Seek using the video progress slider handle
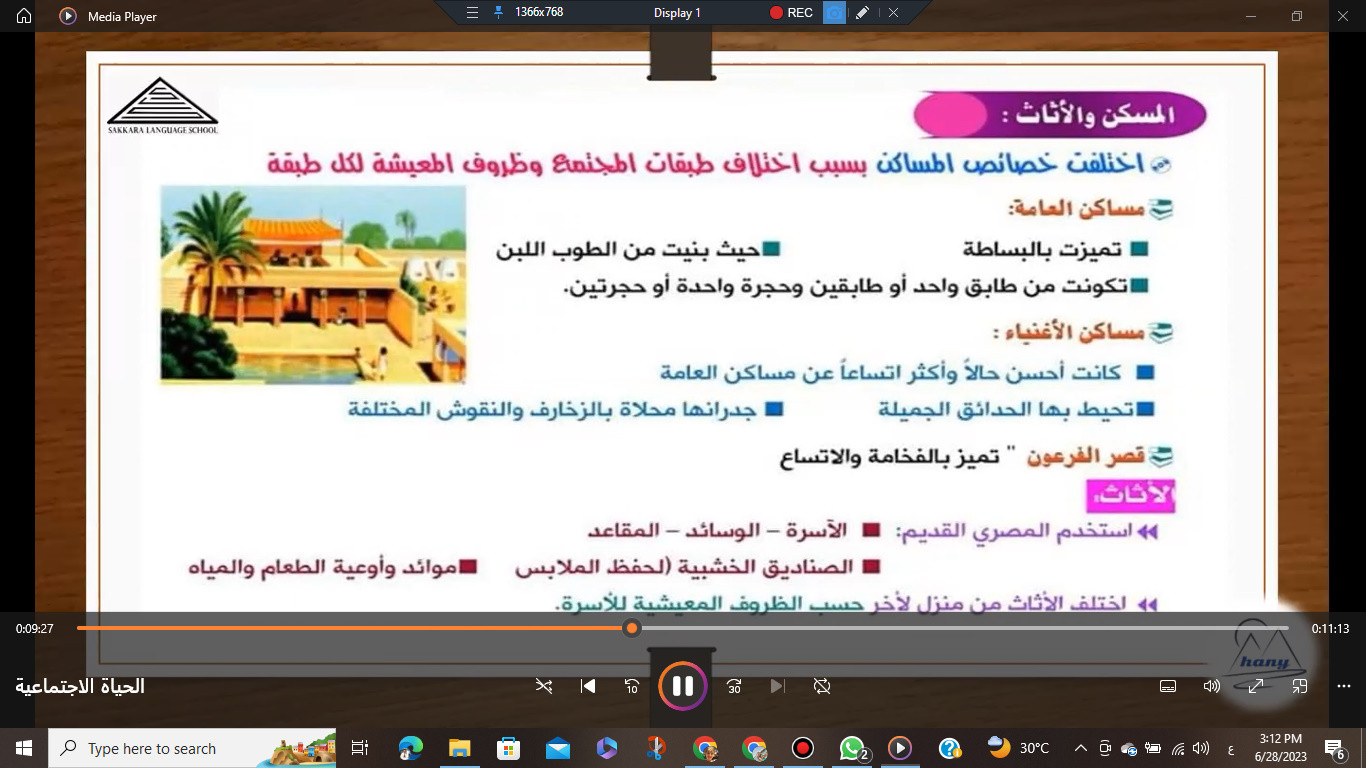Screen dimensions: 1366x768 coord(631,628)
